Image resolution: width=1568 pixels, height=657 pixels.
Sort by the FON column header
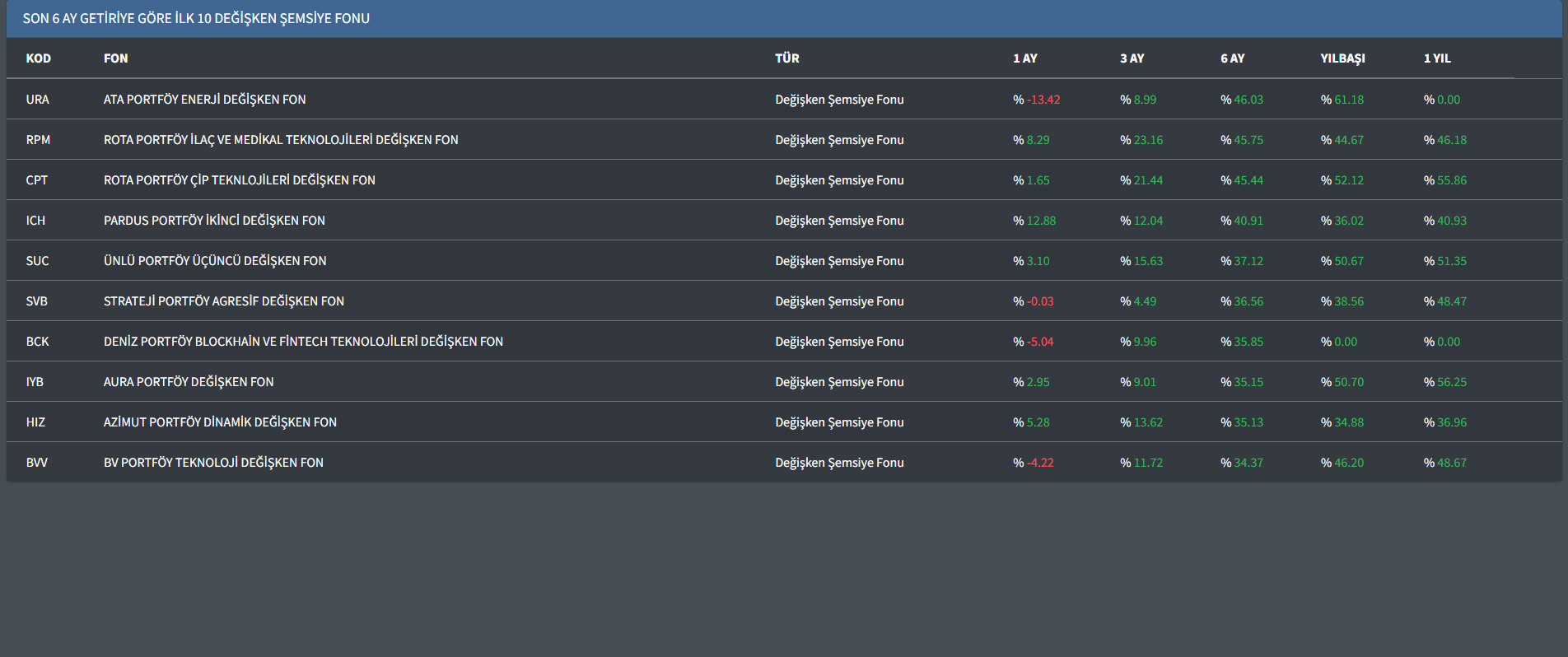point(116,58)
